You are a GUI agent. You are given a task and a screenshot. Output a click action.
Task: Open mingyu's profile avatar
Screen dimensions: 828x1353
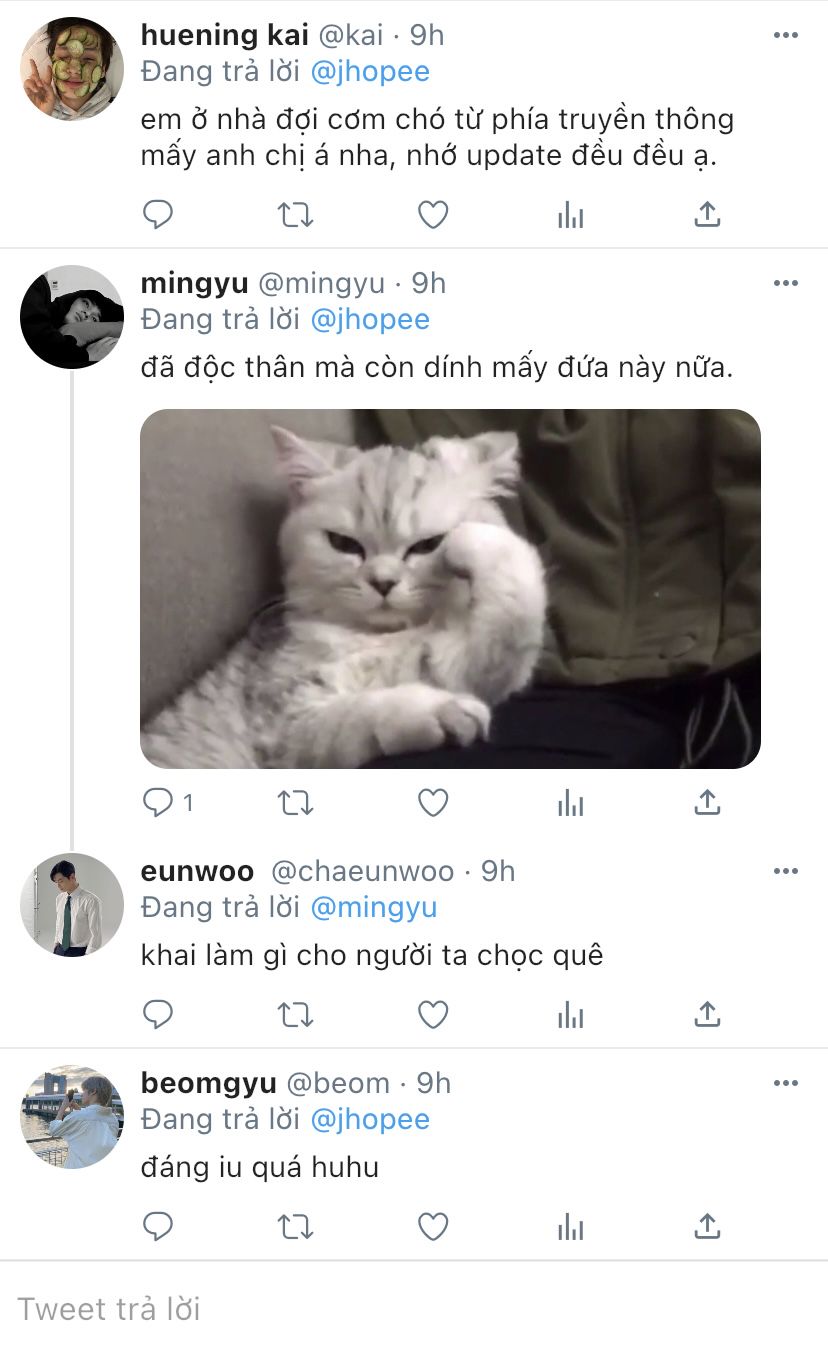[72, 317]
